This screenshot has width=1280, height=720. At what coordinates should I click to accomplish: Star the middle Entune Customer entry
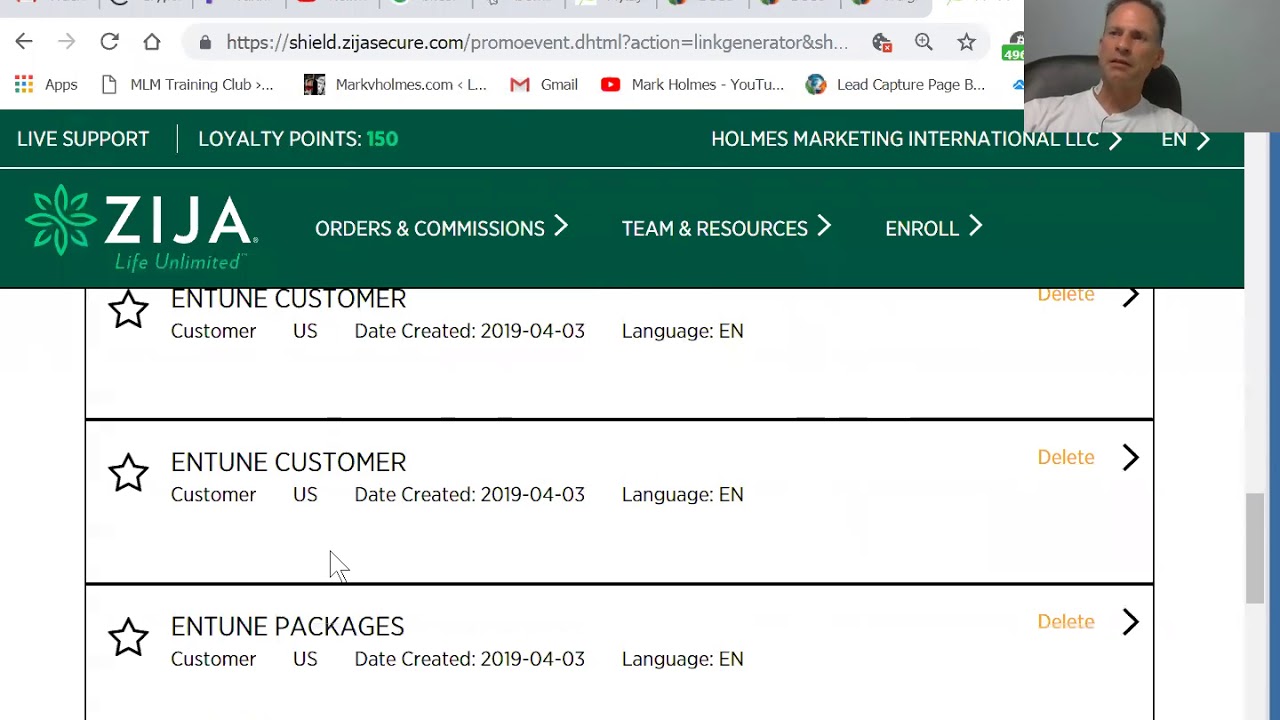coord(128,474)
